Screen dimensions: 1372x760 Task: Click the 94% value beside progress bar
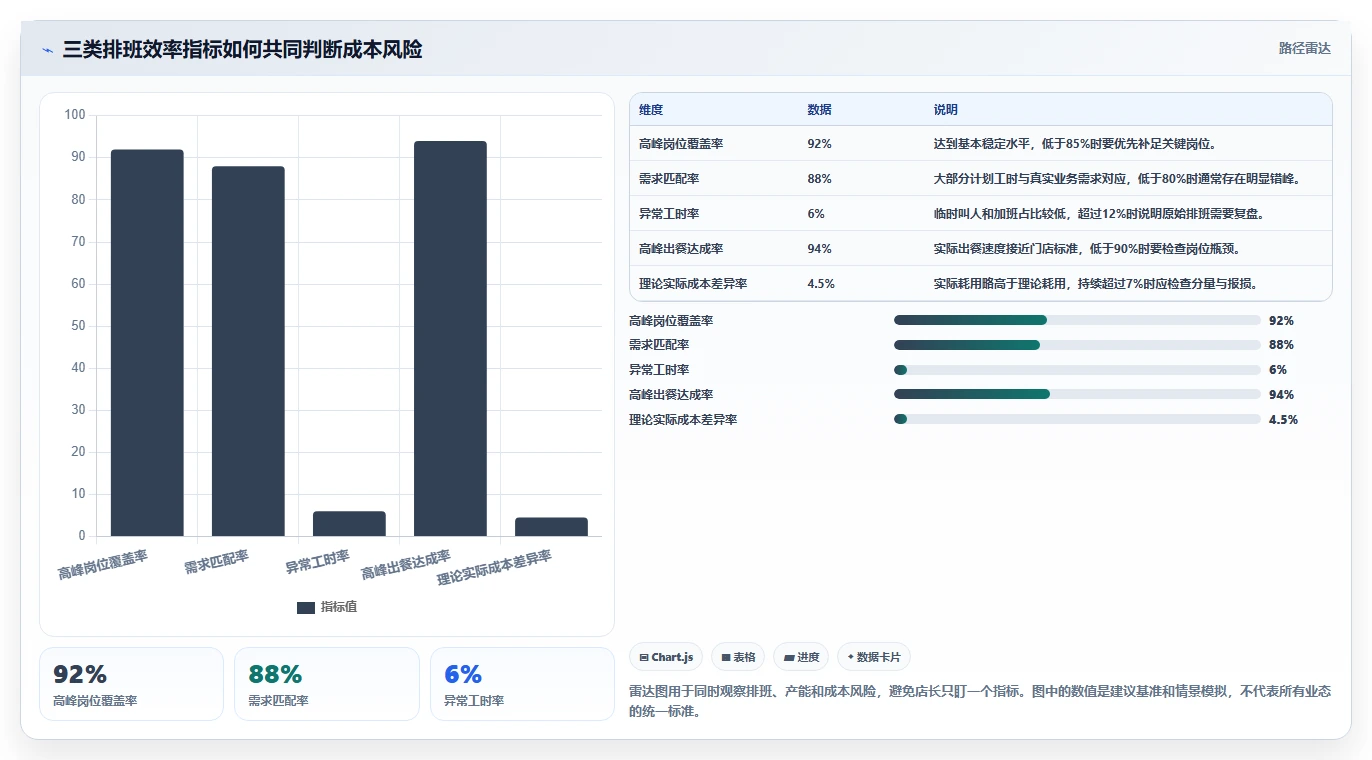coord(1281,395)
